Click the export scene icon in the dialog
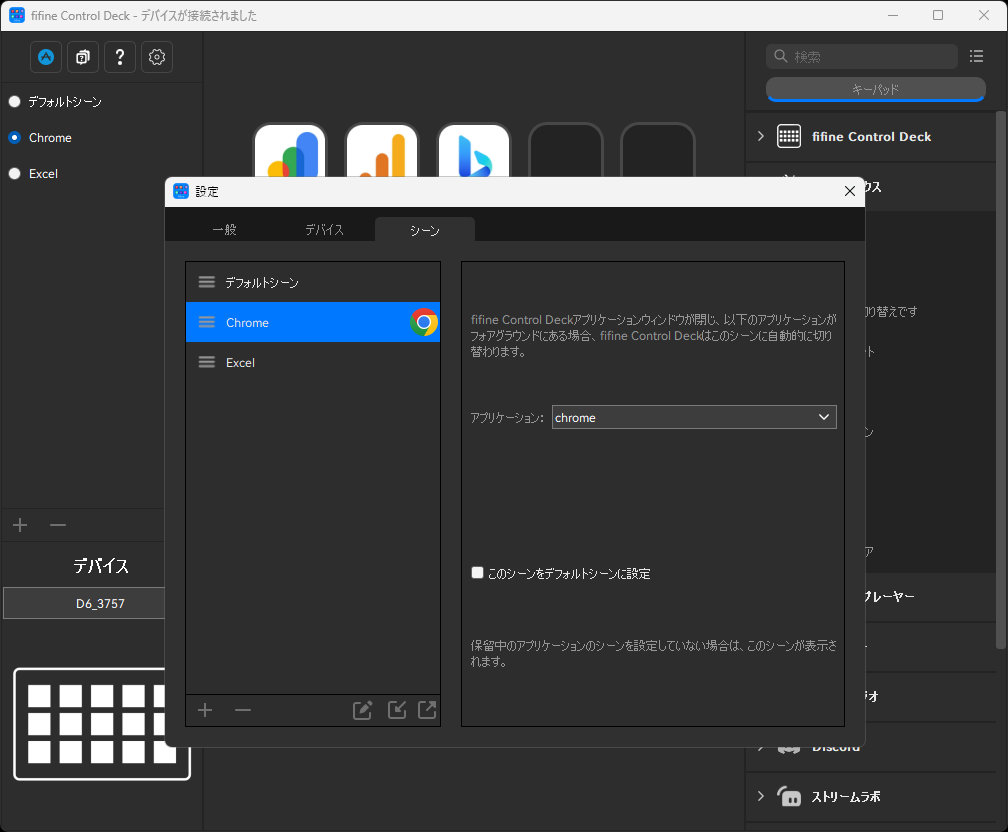The width and height of the screenshot is (1008, 832). (x=426, y=710)
